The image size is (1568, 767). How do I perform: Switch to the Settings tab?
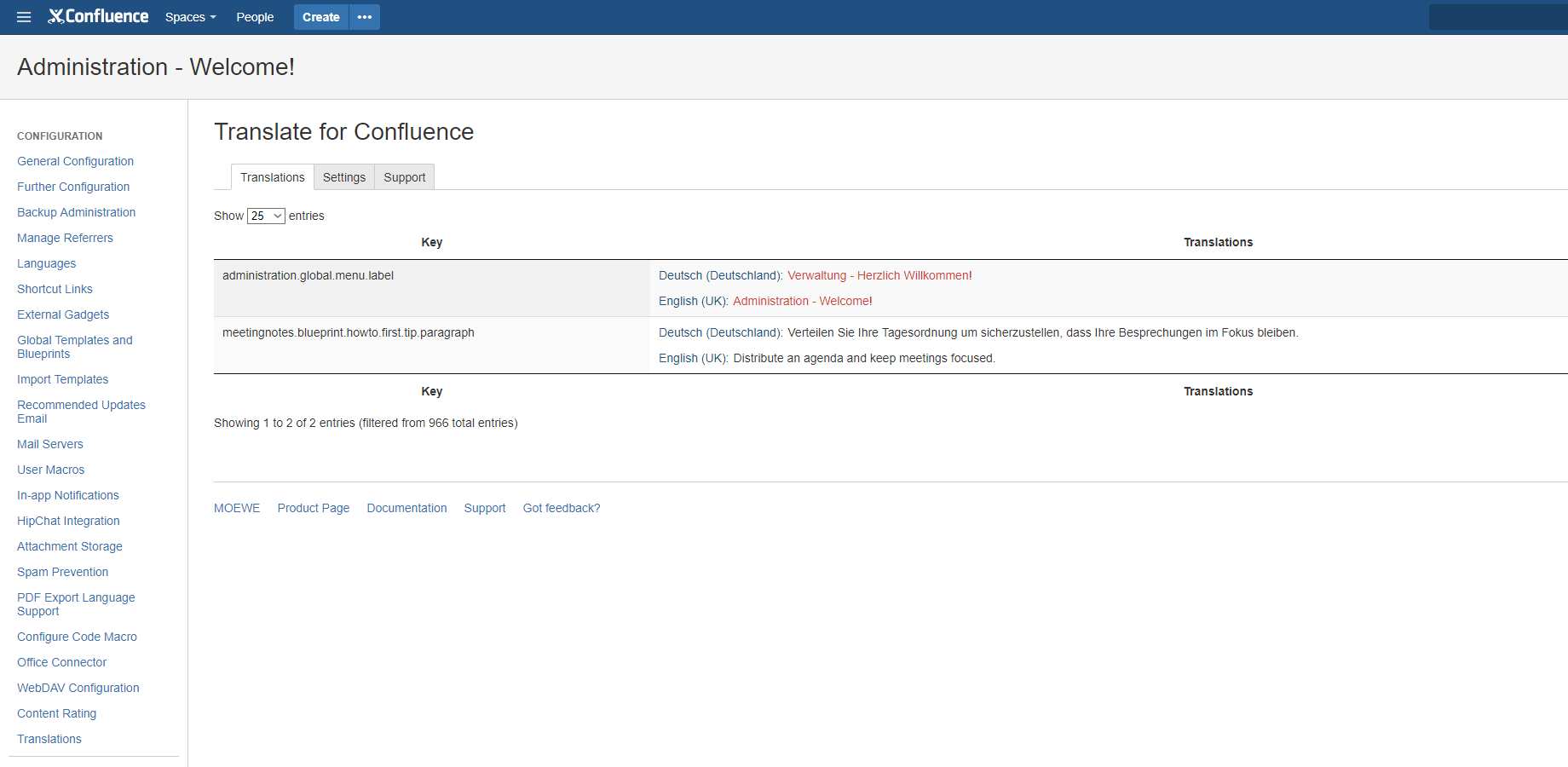click(344, 177)
